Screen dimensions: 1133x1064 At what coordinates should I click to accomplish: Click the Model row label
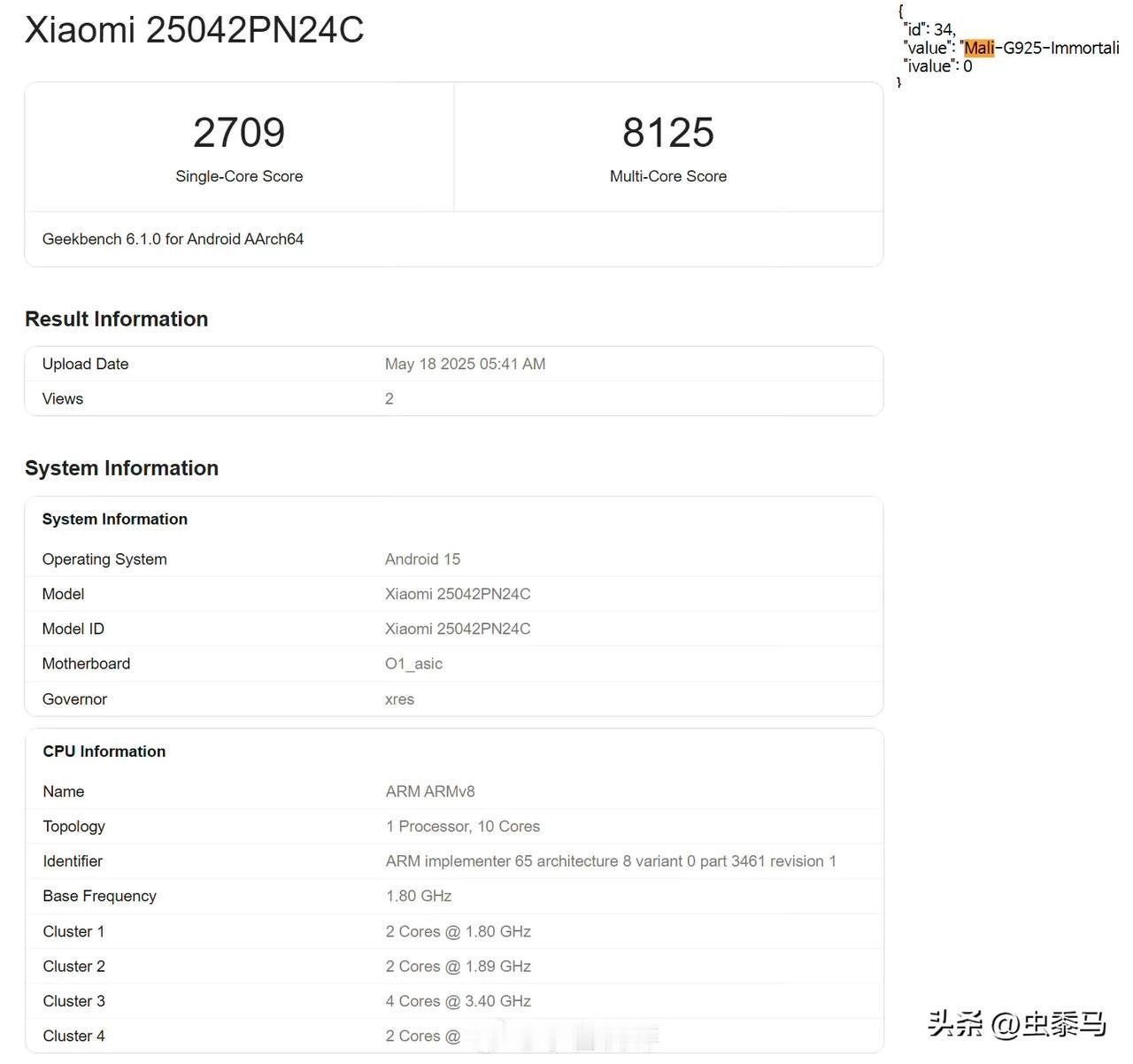point(63,594)
